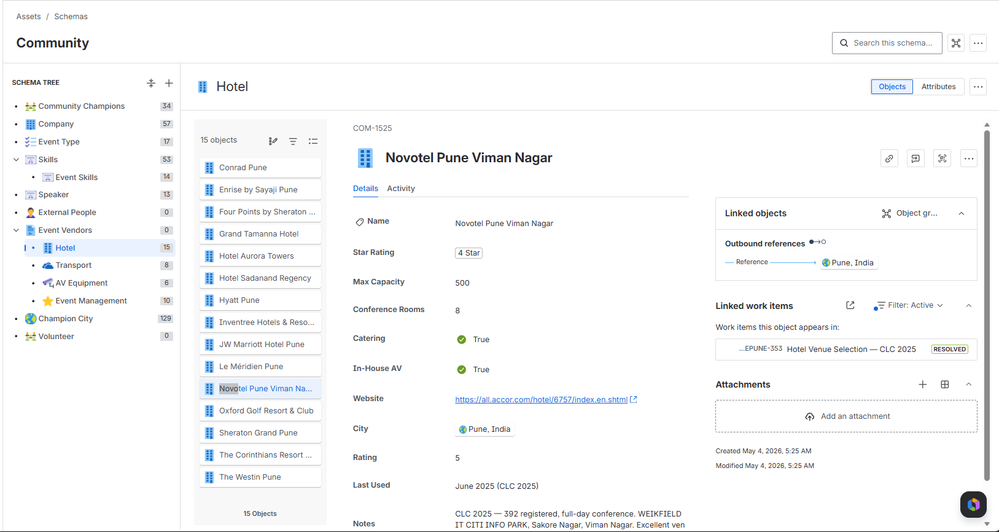Click external link icon after website URL
999x532 pixels.
pyautogui.click(x=633, y=399)
